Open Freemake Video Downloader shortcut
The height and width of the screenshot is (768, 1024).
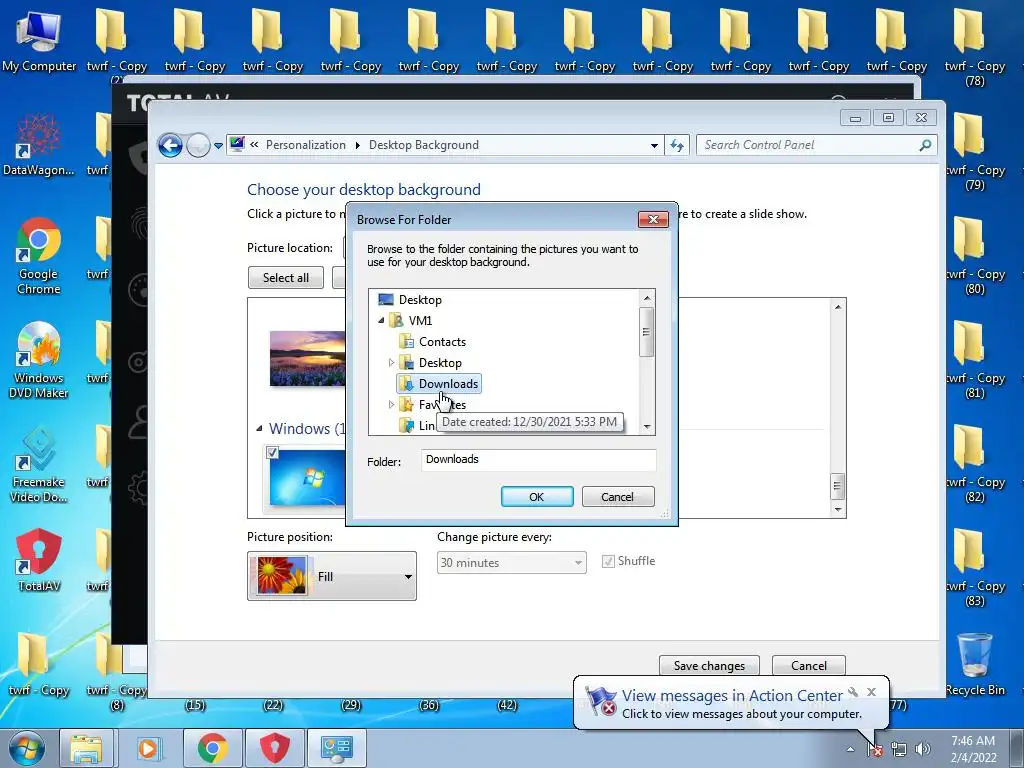[x=39, y=464]
